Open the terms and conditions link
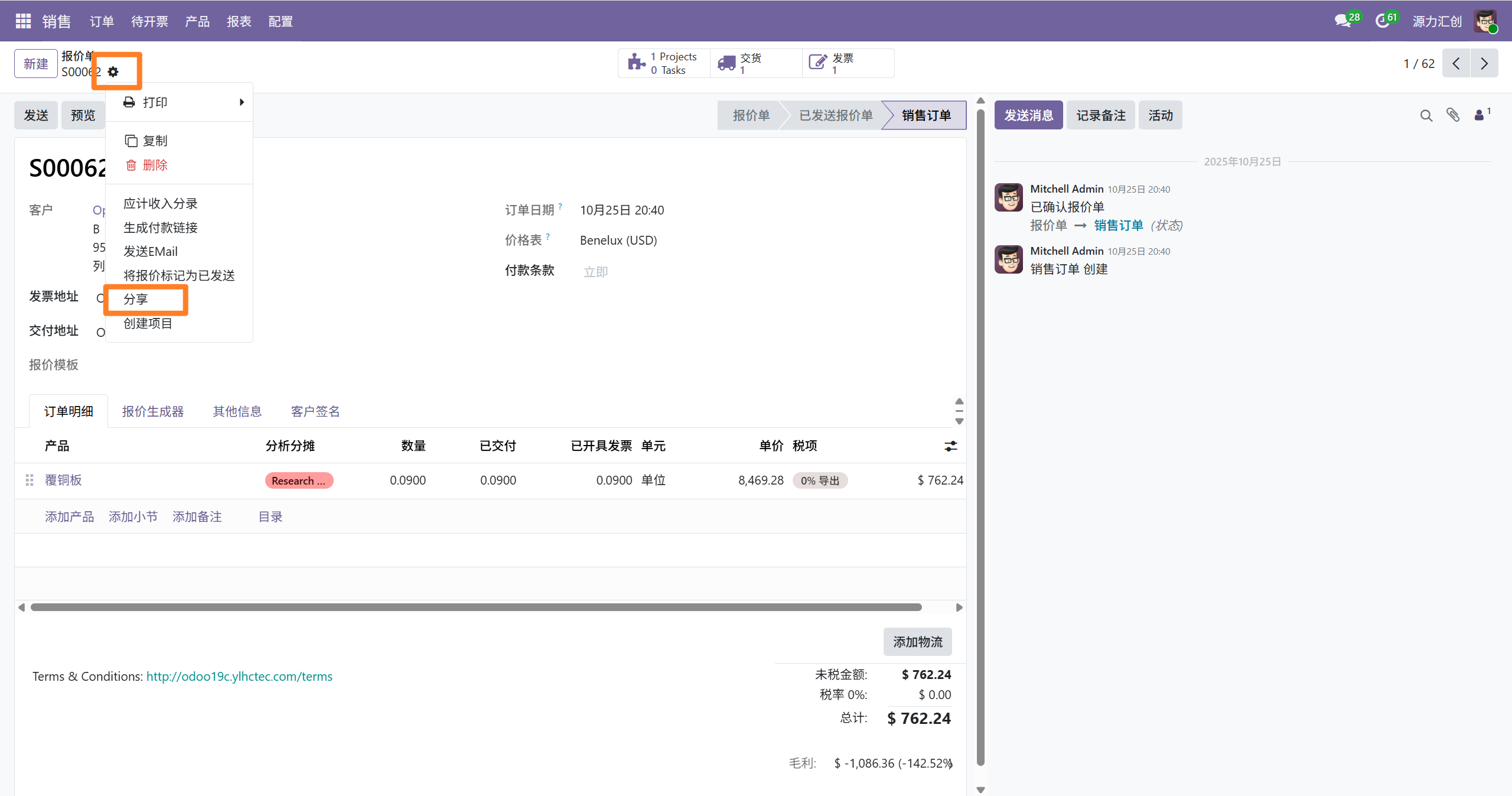 [x=239, y=676]
